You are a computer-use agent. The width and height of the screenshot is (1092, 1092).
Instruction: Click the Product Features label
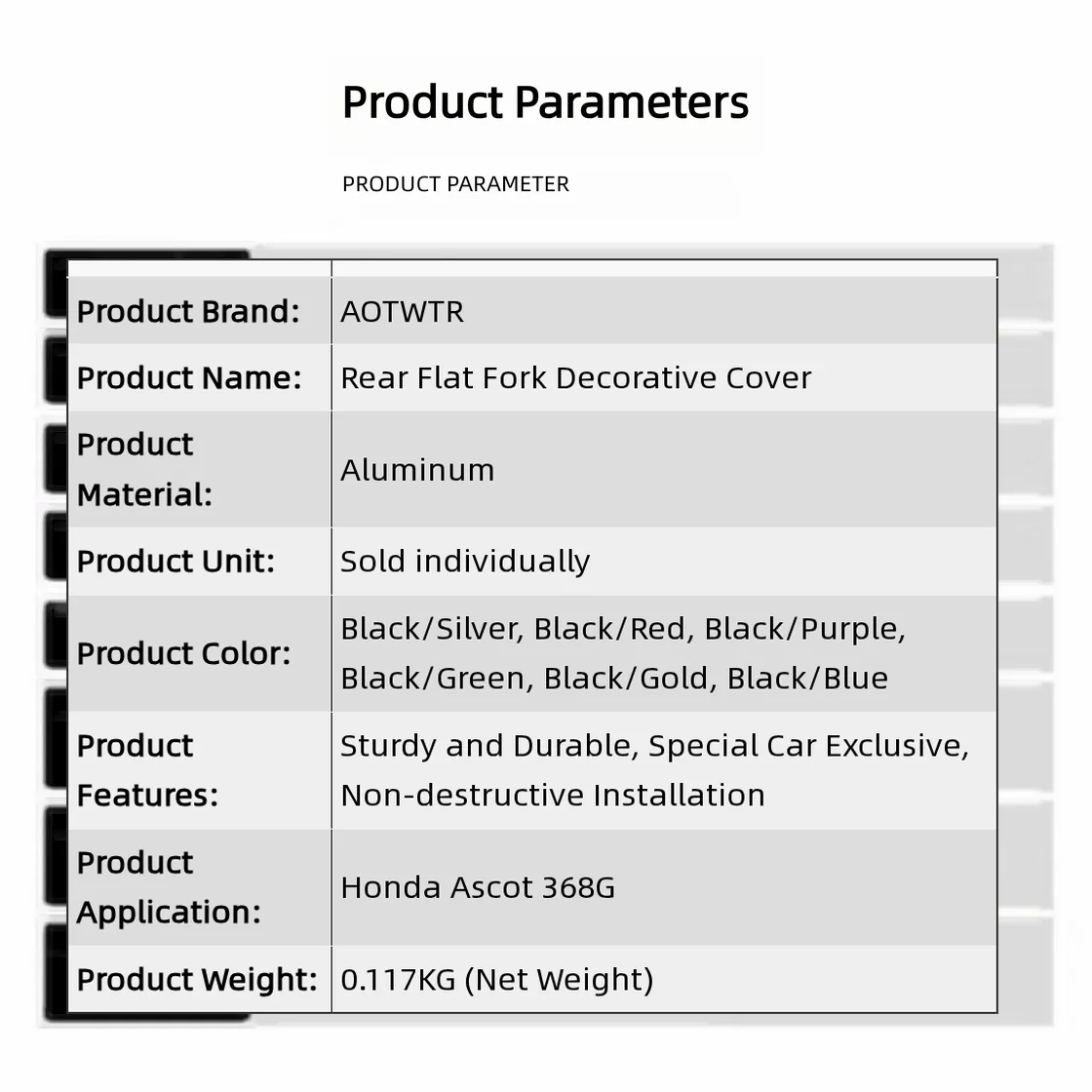tap(147, 770)
